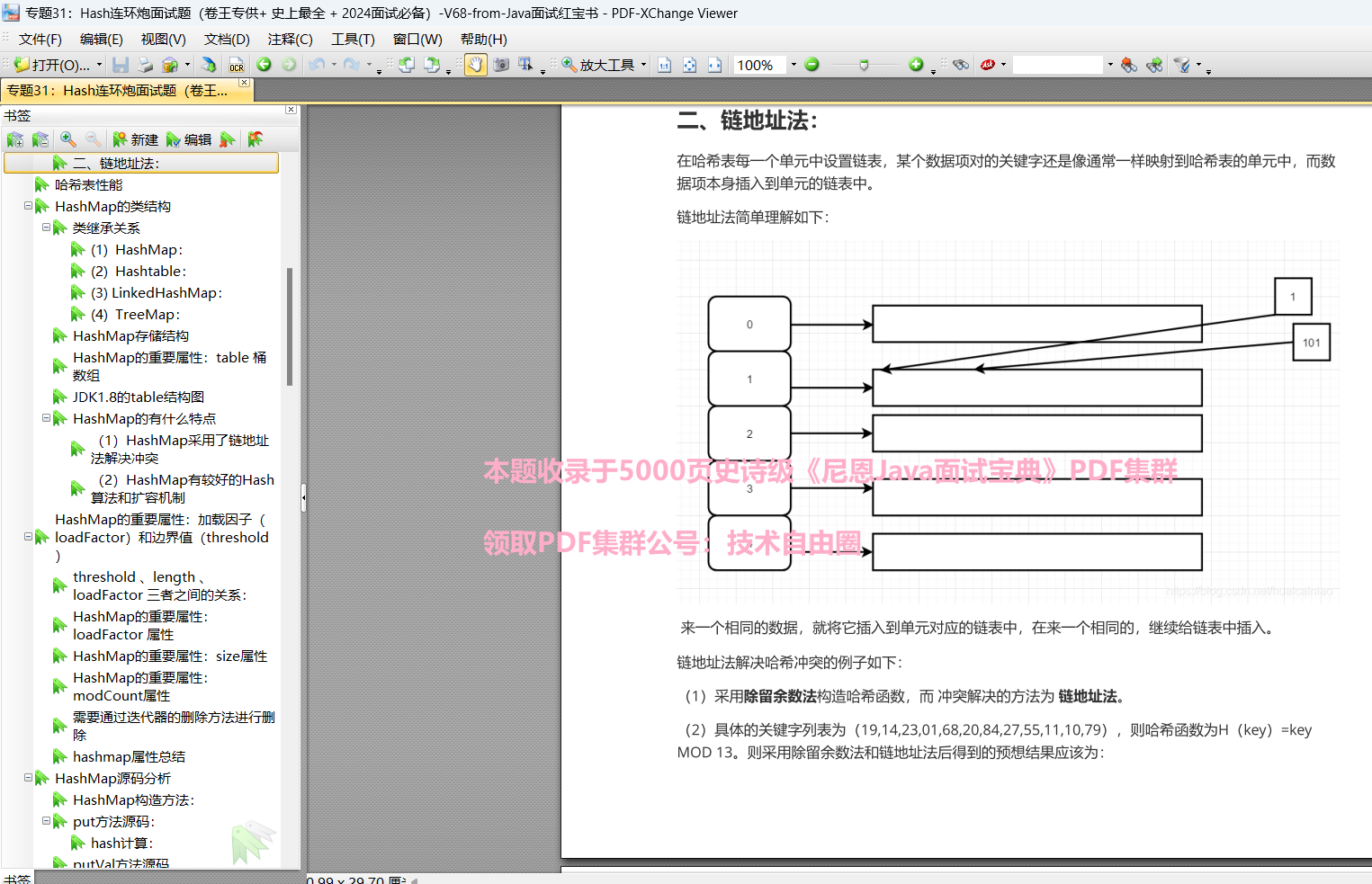Open the 文件(F) menu
Image resolution: width=1372 pixels, height=884 pixels.
pyautogui.click(x=40, y=40)
